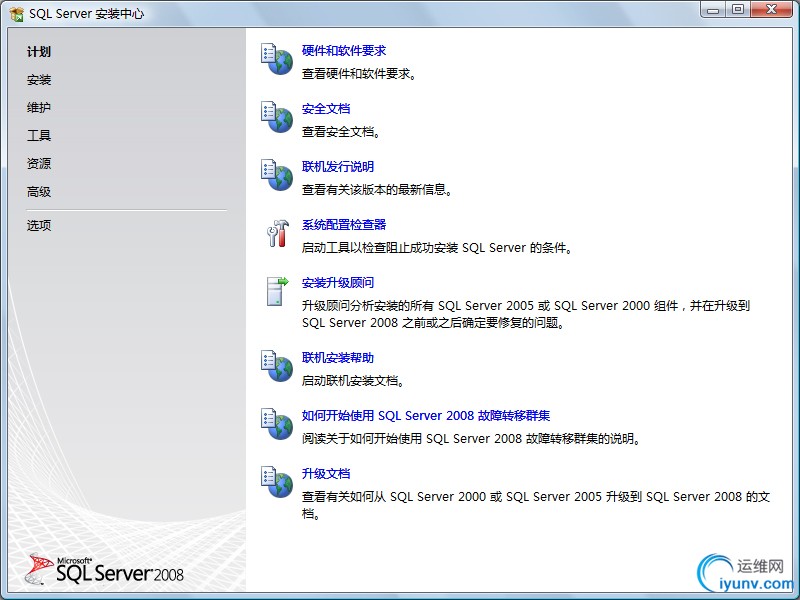Open the 维护 page in the sidebar

[x=39, y=108]
